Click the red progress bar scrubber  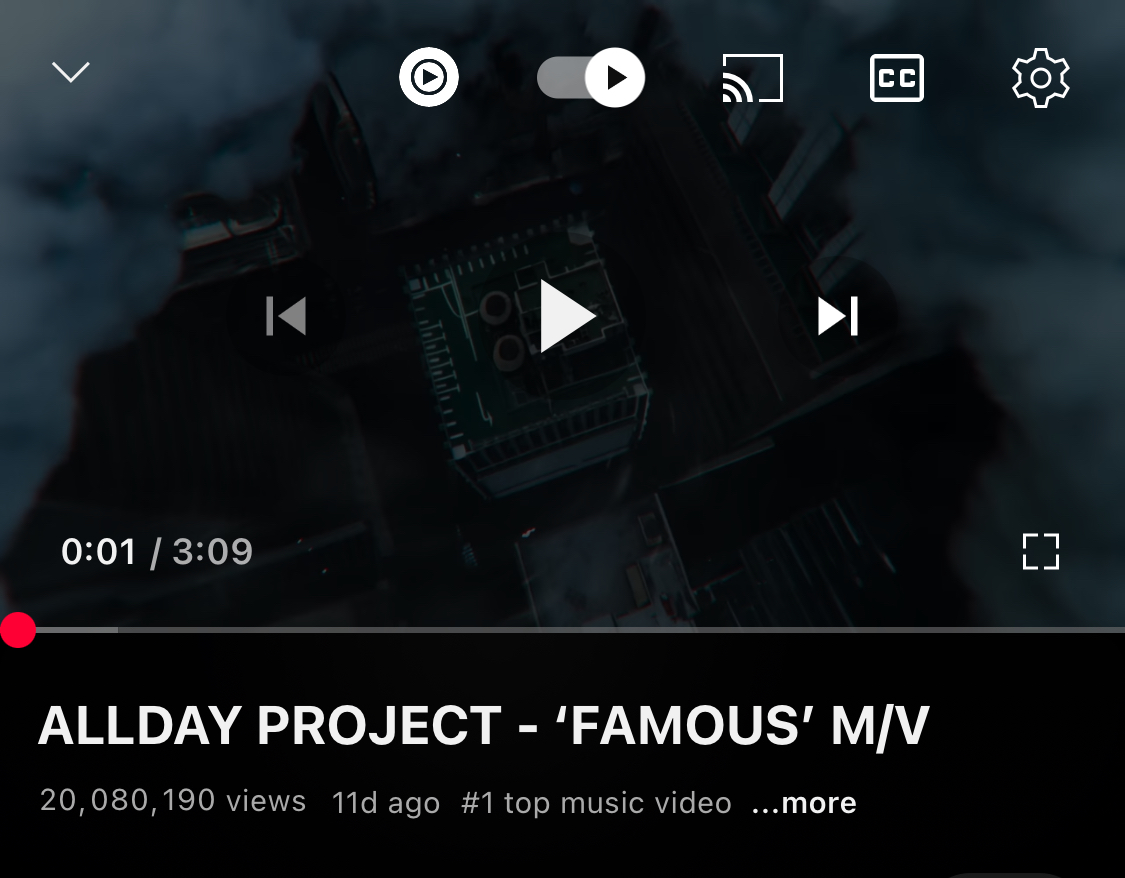tap(17, 630)
